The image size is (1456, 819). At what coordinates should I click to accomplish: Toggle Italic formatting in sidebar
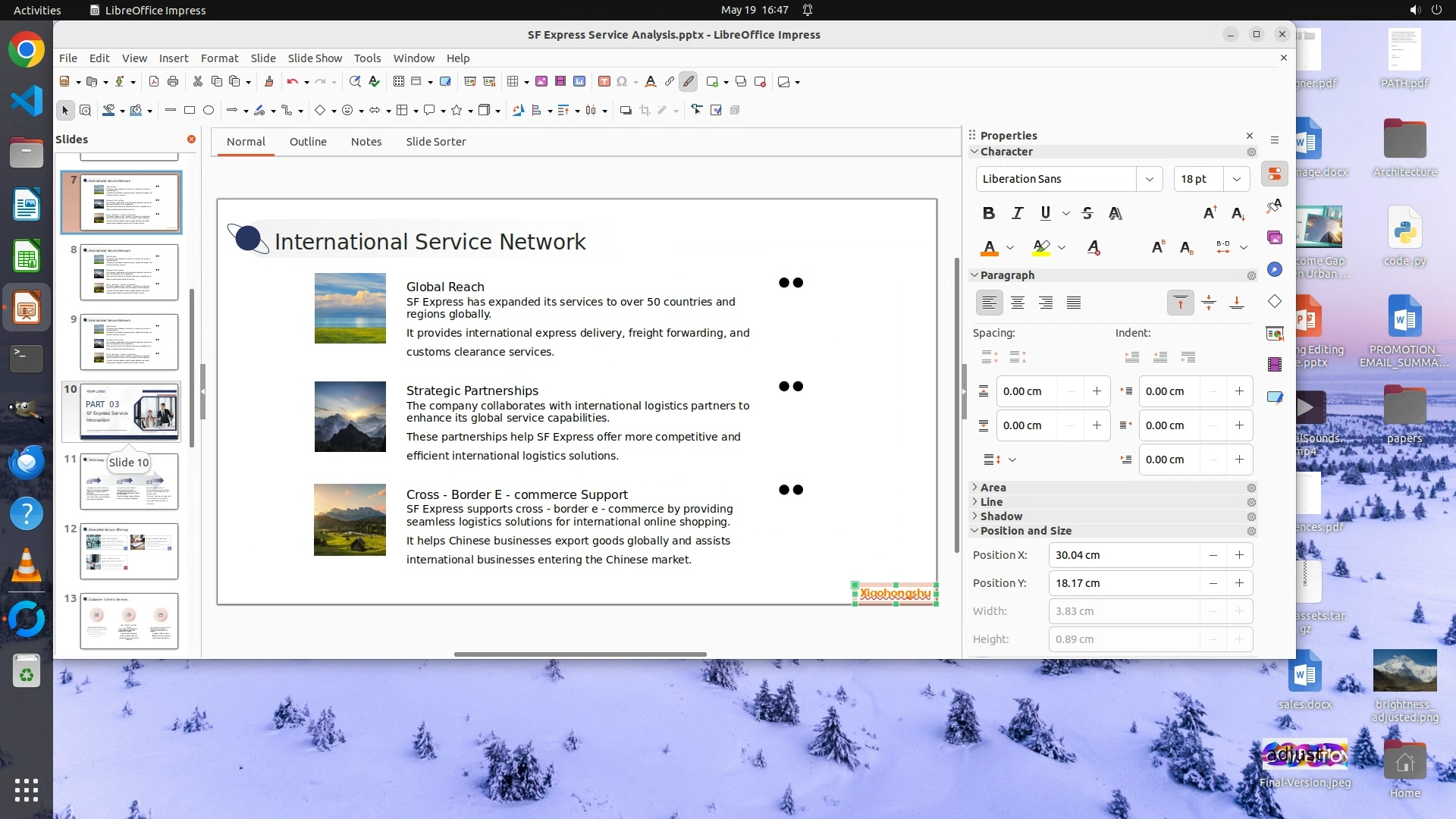coord(1017,213)
